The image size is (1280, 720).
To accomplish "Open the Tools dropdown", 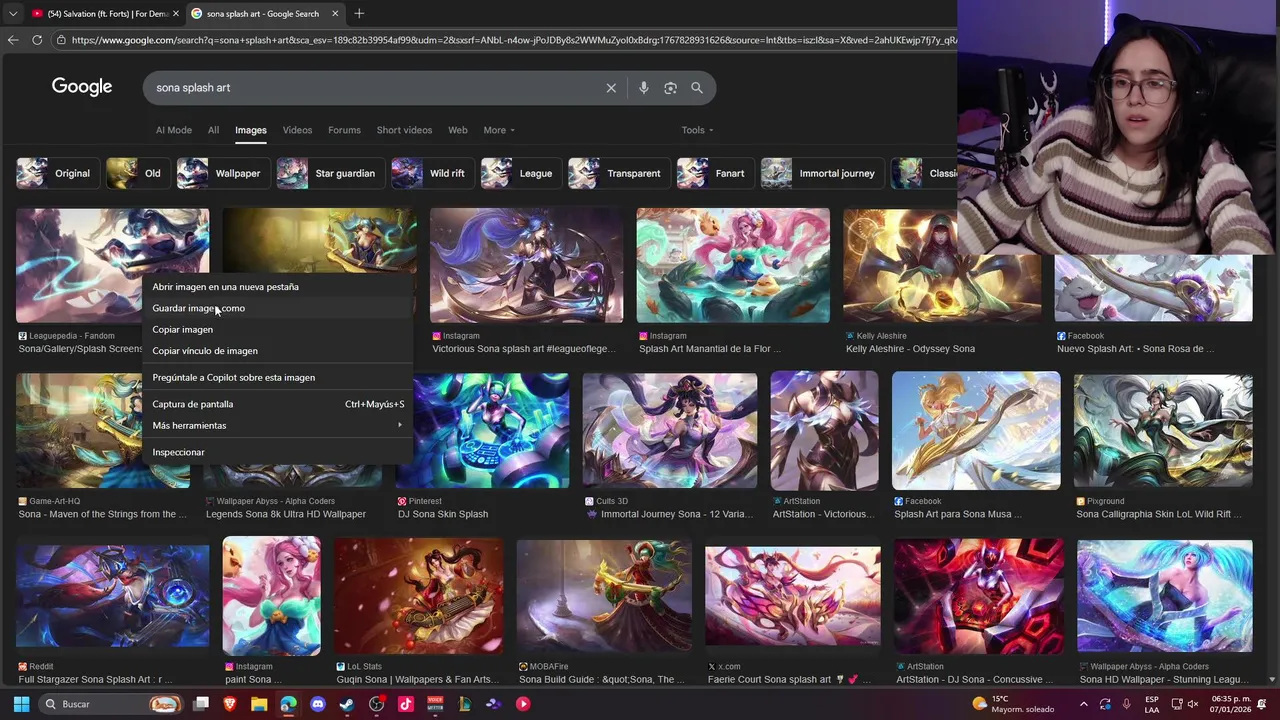I will (697, 130).
